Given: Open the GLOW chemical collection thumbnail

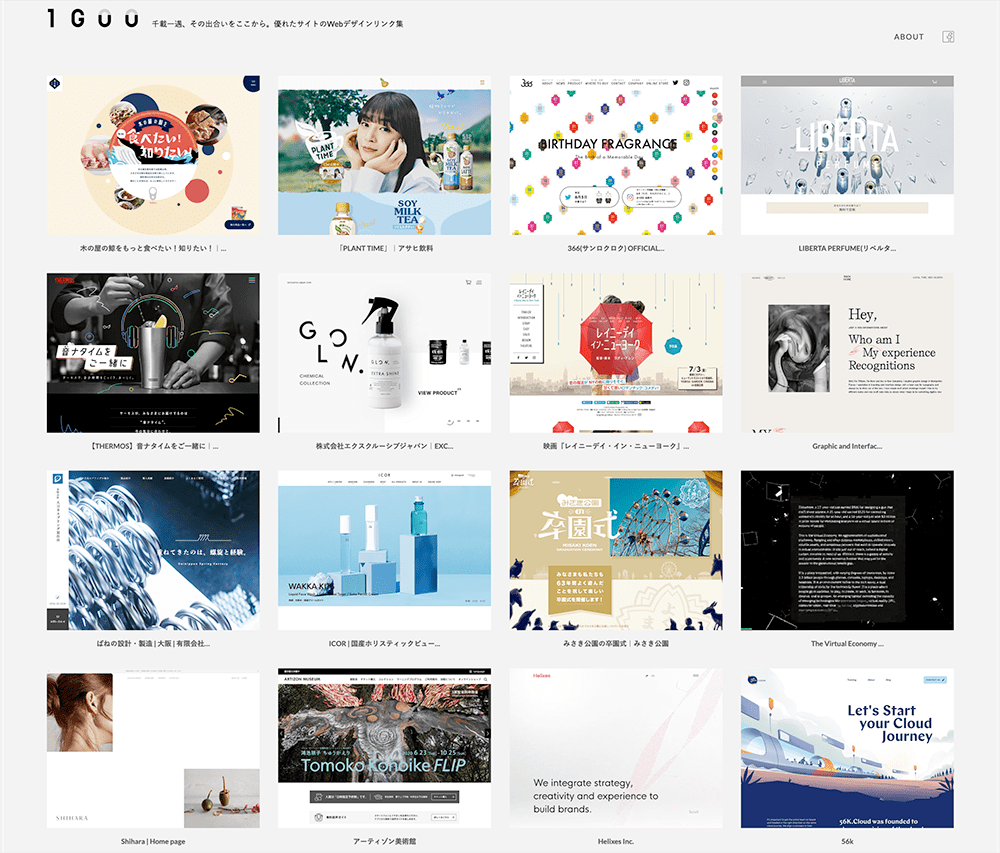Looking at the screenshot, I should coord(385,353).
